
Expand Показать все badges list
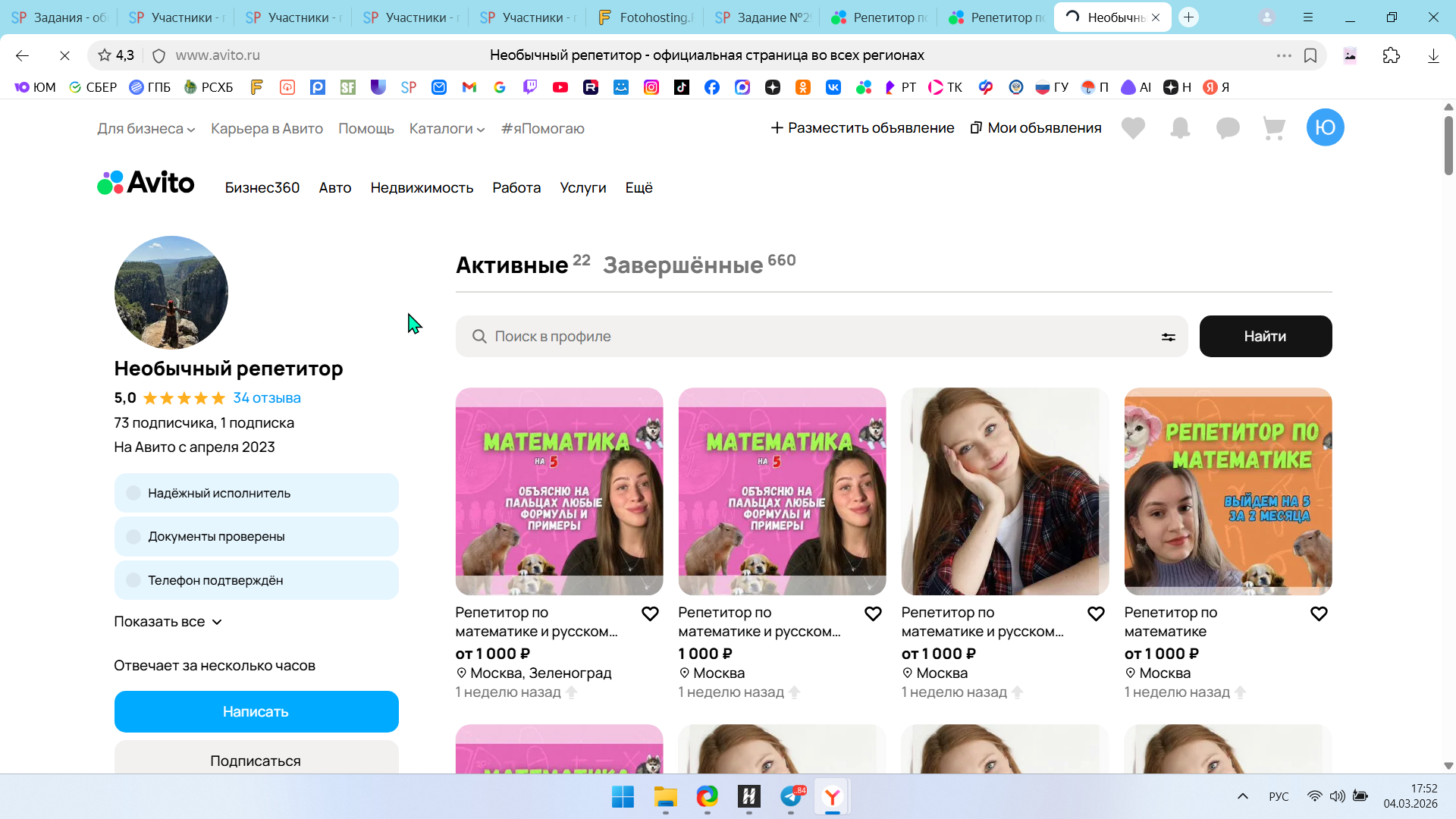[168, 622]
